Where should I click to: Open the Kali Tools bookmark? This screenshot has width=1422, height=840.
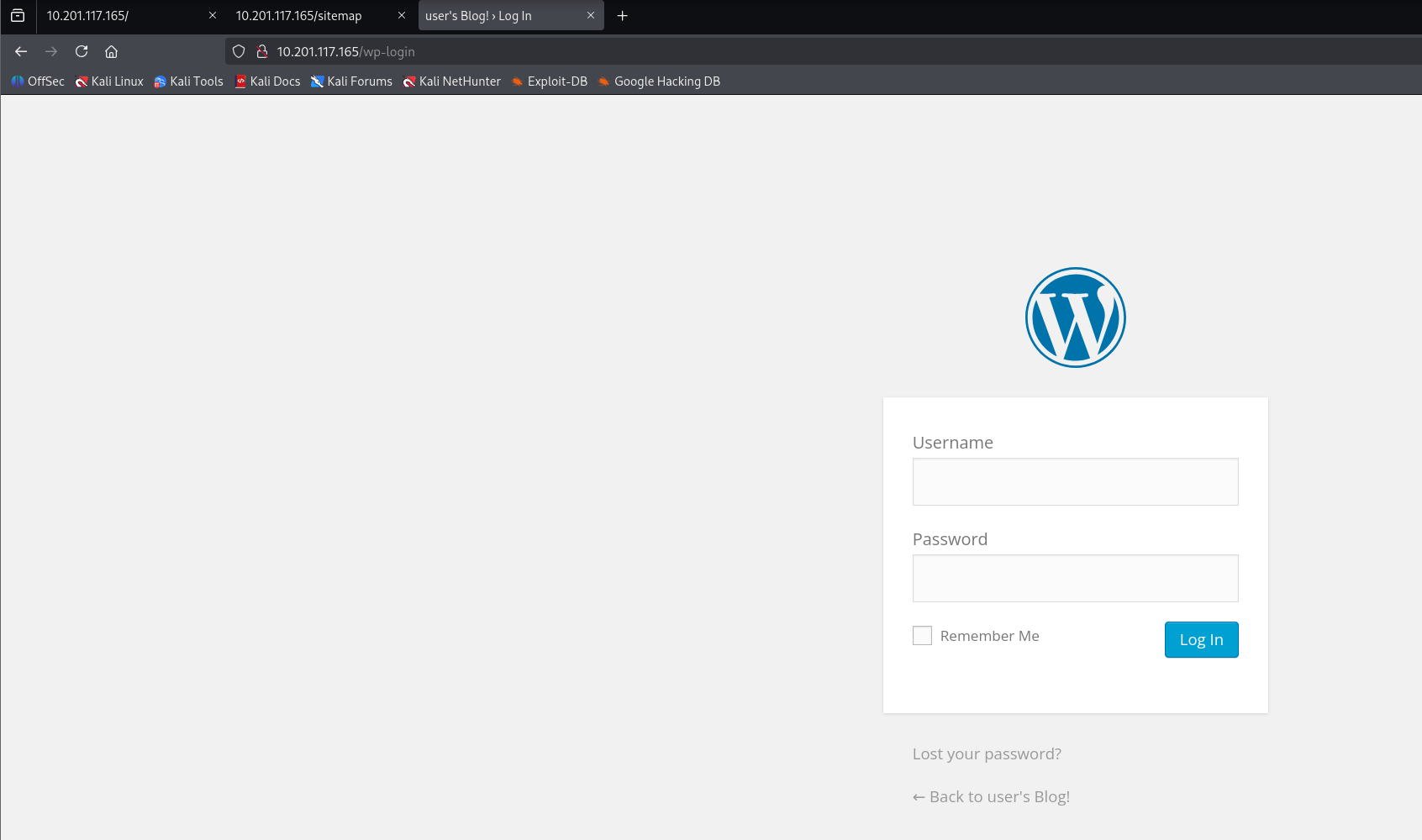188,81
